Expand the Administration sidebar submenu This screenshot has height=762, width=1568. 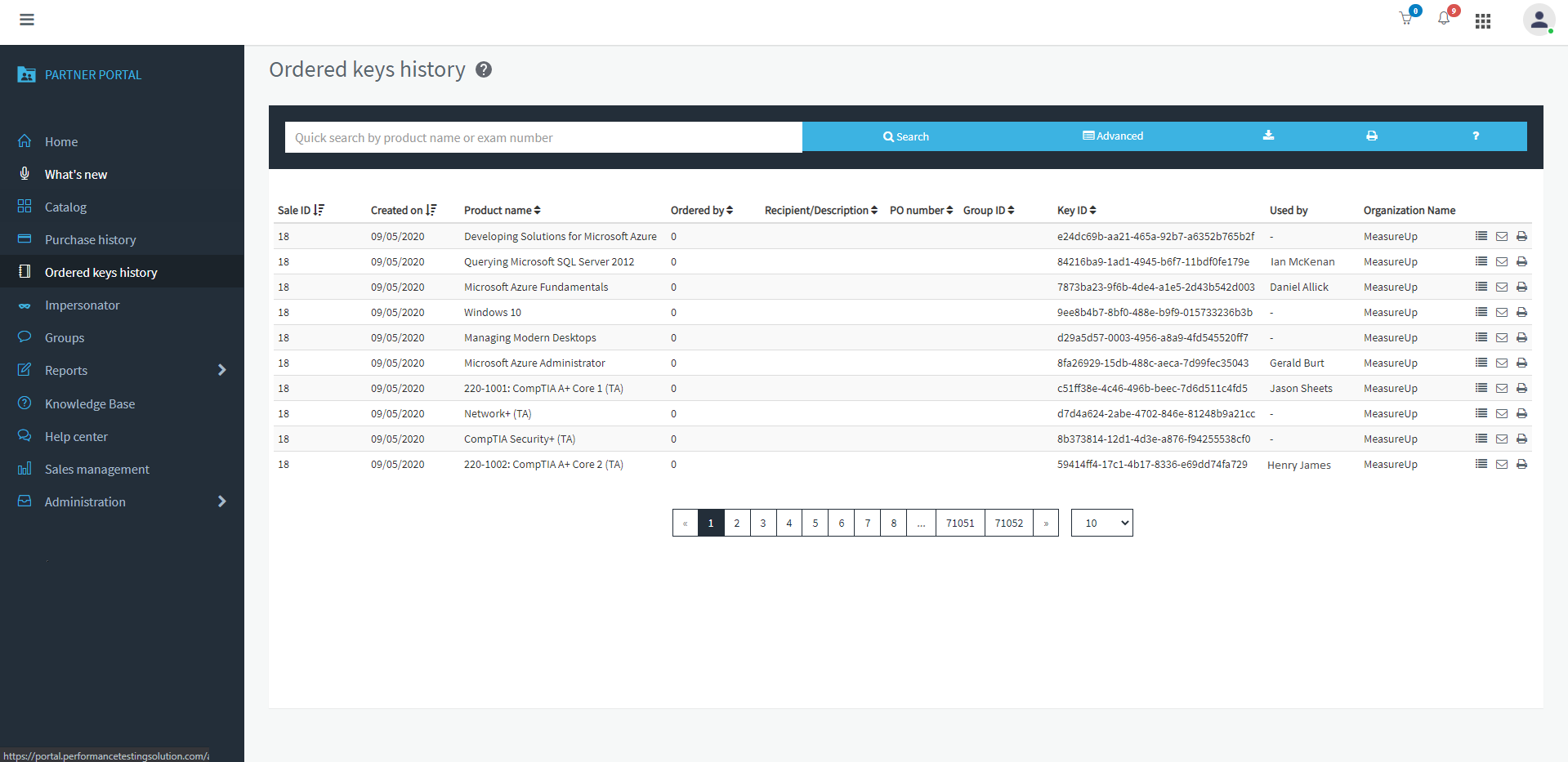(x=221, y=501)
